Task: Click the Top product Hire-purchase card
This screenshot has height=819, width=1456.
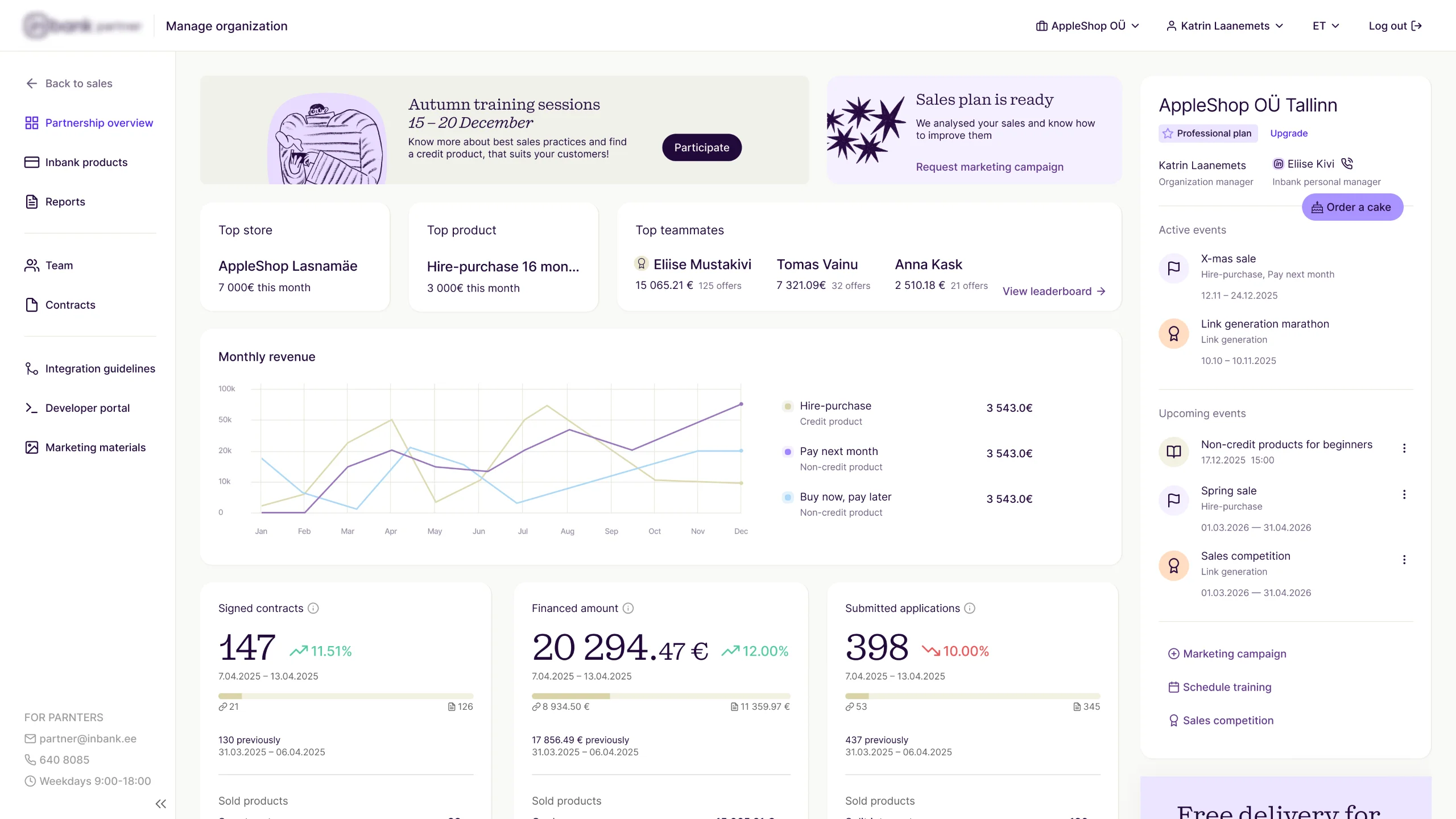Action: (x=503, y=257)
